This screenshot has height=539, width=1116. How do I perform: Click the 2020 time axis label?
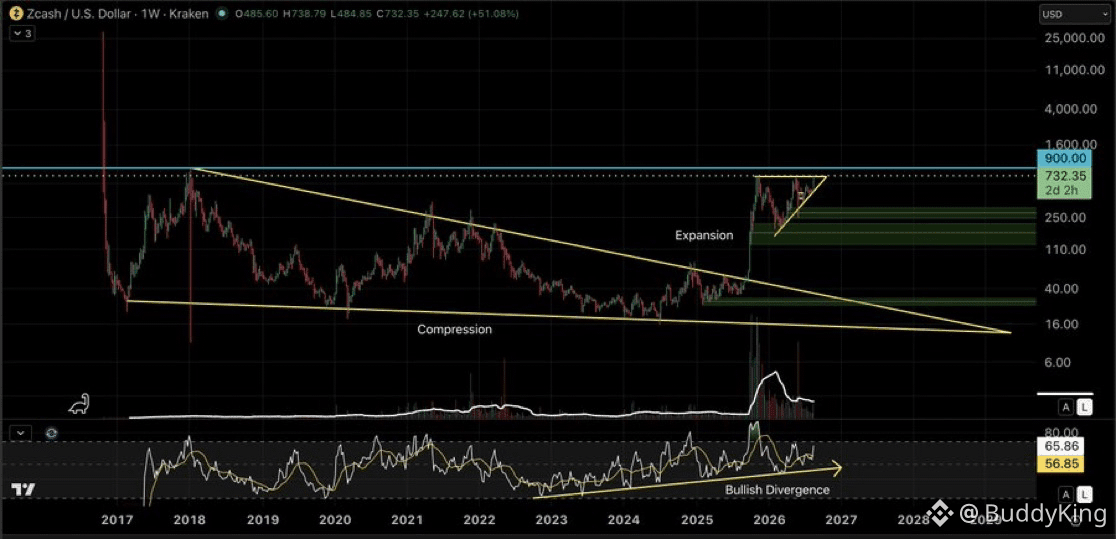point(335,520)
